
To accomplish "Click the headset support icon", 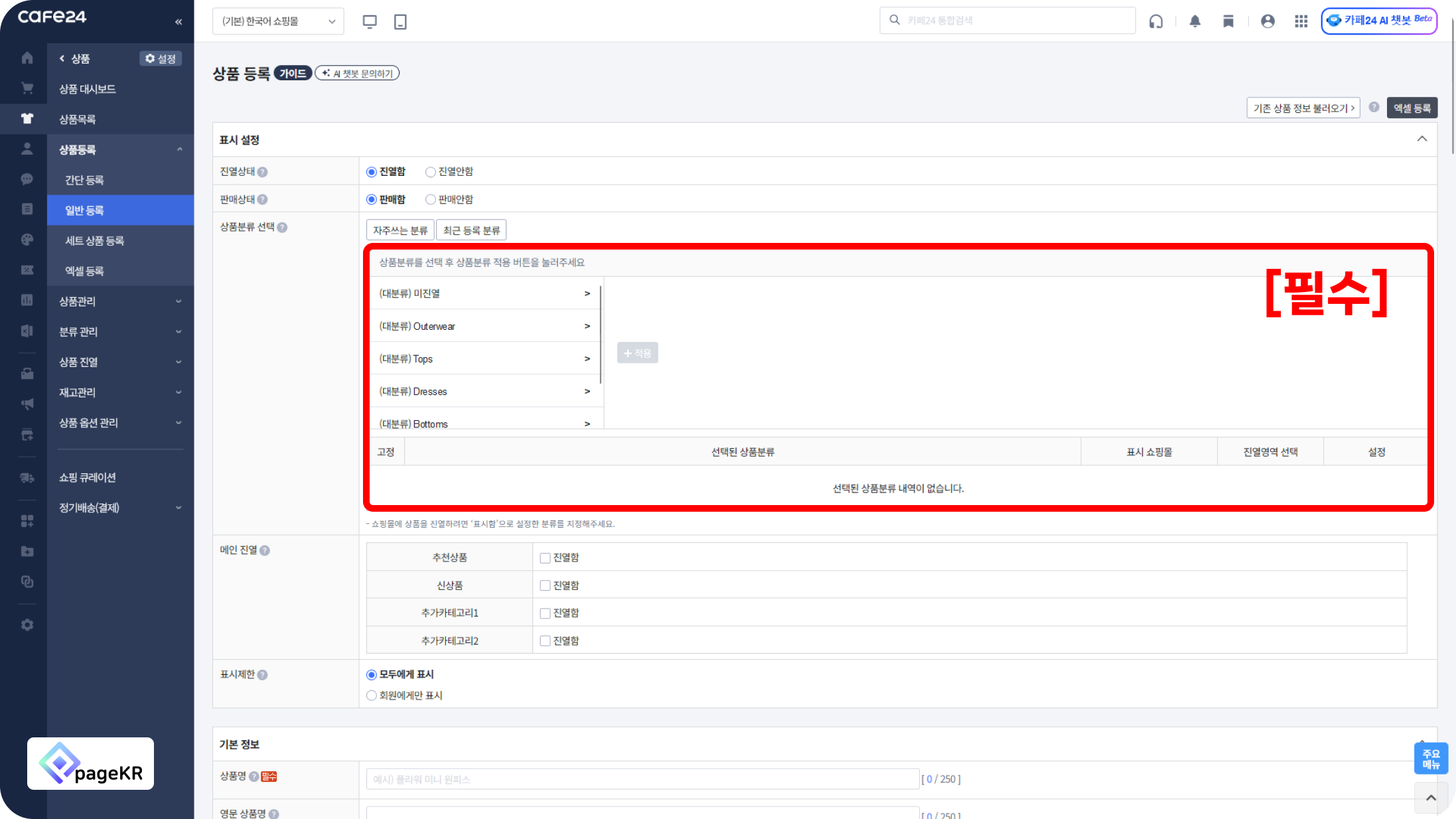I will [x=1156, y=21].
